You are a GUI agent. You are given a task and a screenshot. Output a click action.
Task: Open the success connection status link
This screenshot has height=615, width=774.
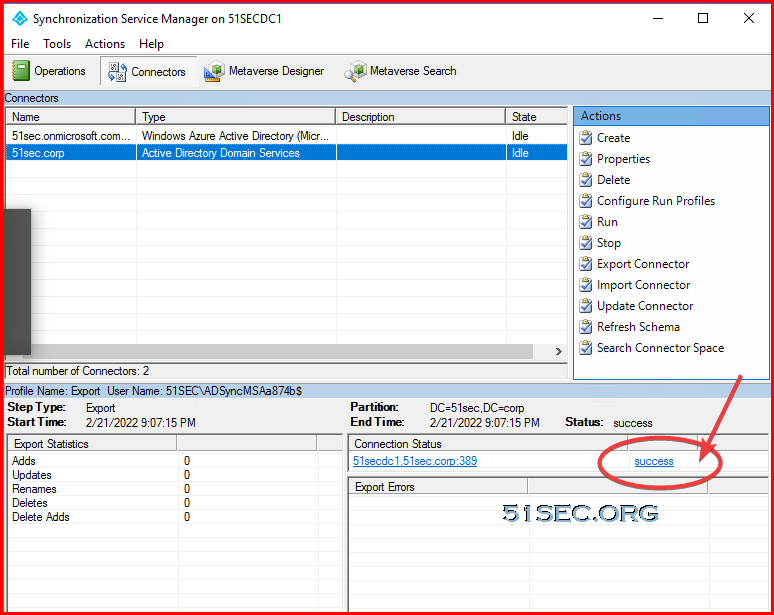click(654, 461)
